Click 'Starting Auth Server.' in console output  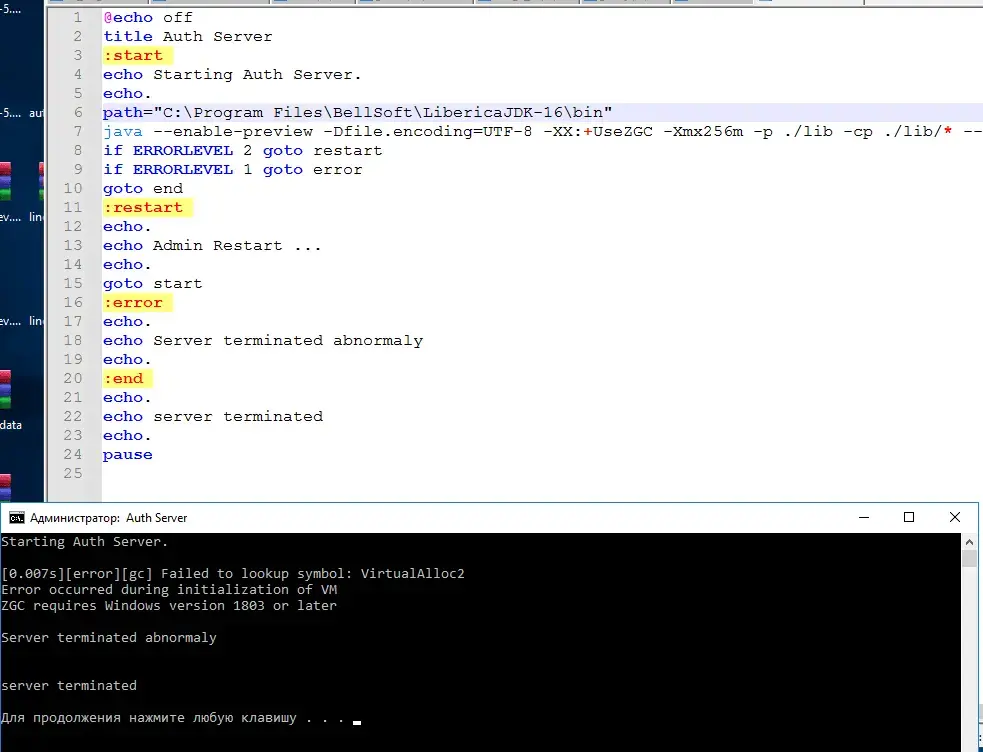pos(85,542)
